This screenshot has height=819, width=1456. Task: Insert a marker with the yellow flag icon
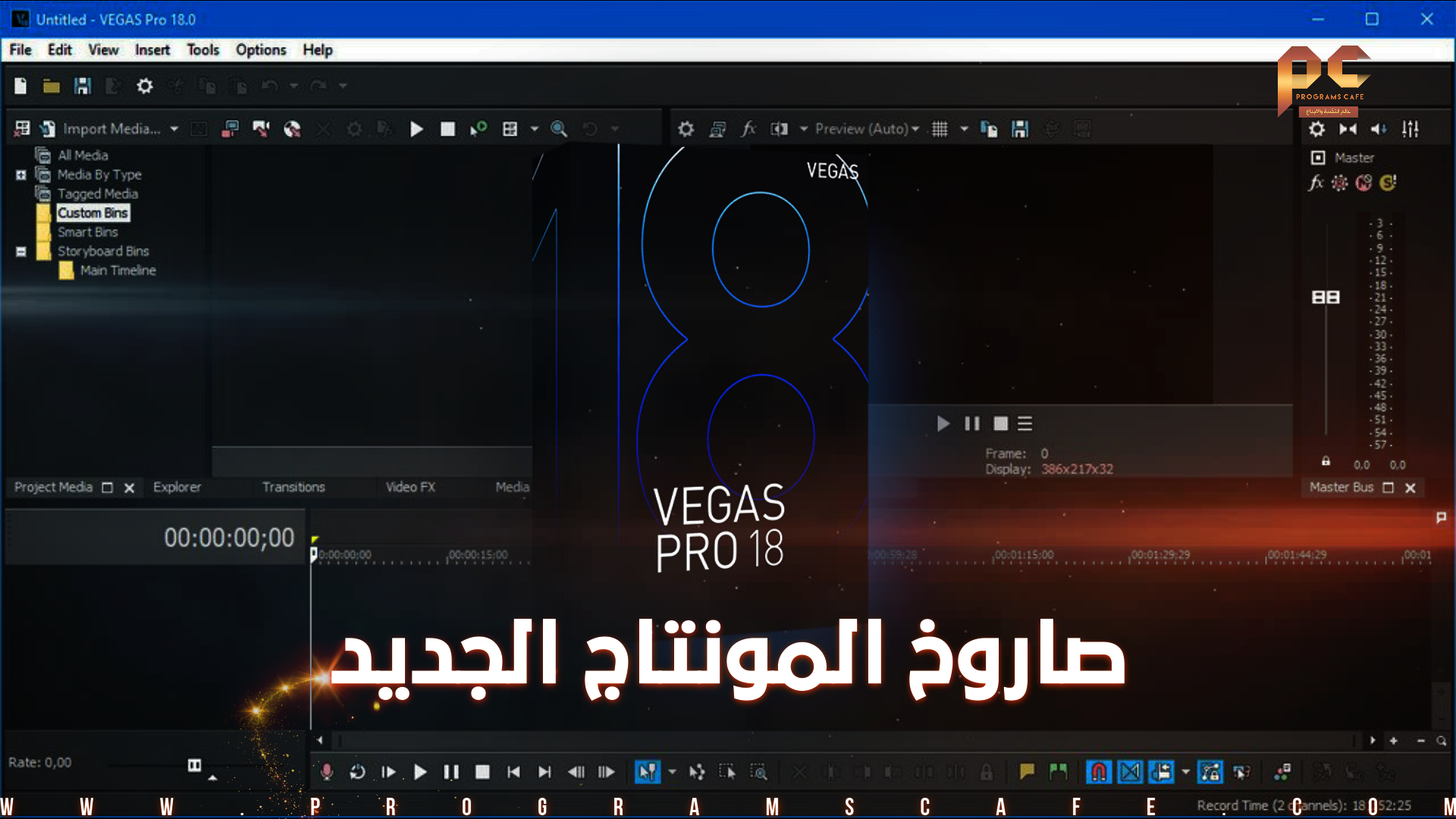(1027, 772)
